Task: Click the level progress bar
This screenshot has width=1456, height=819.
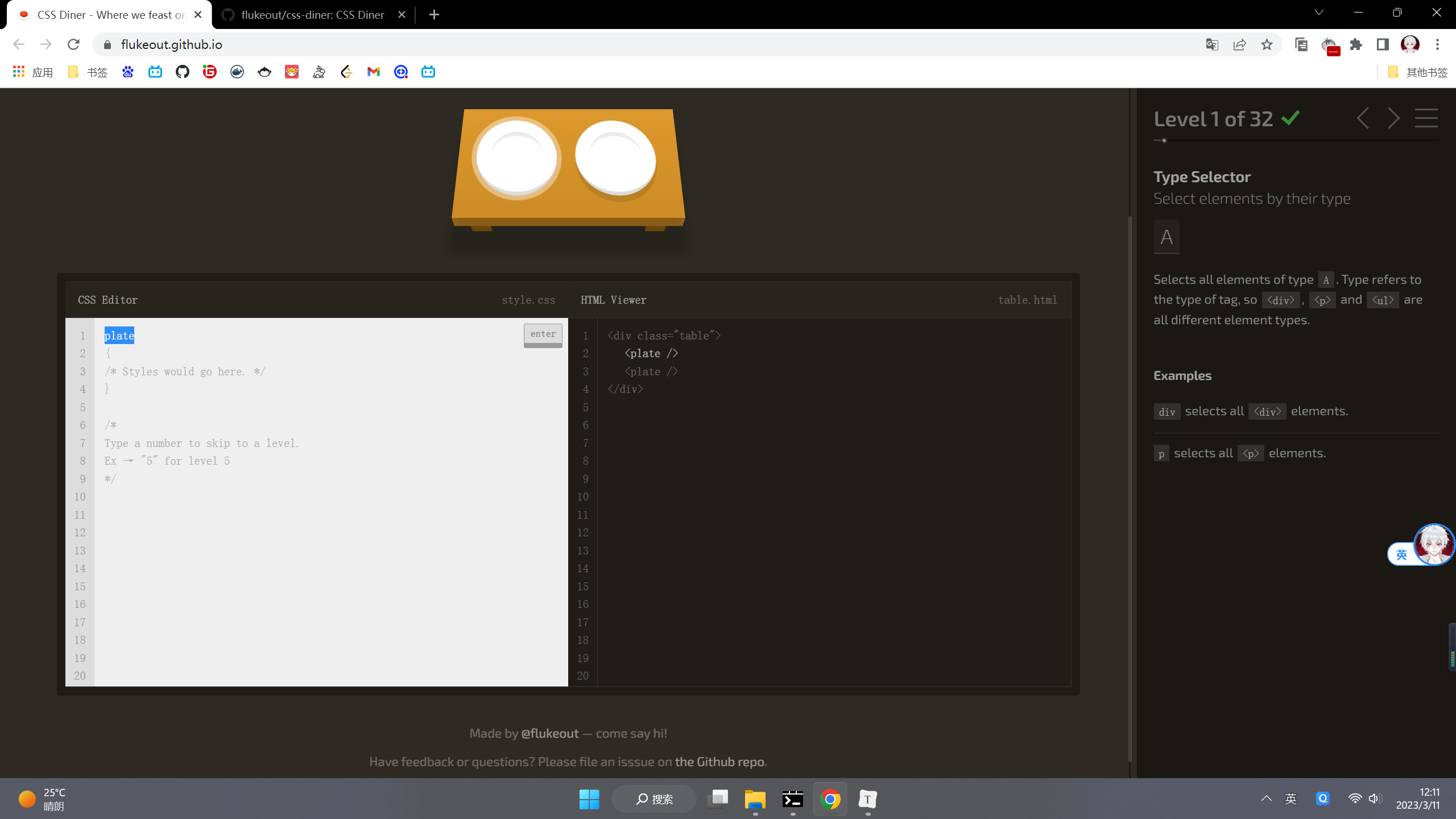Action: coord(1296,140)
